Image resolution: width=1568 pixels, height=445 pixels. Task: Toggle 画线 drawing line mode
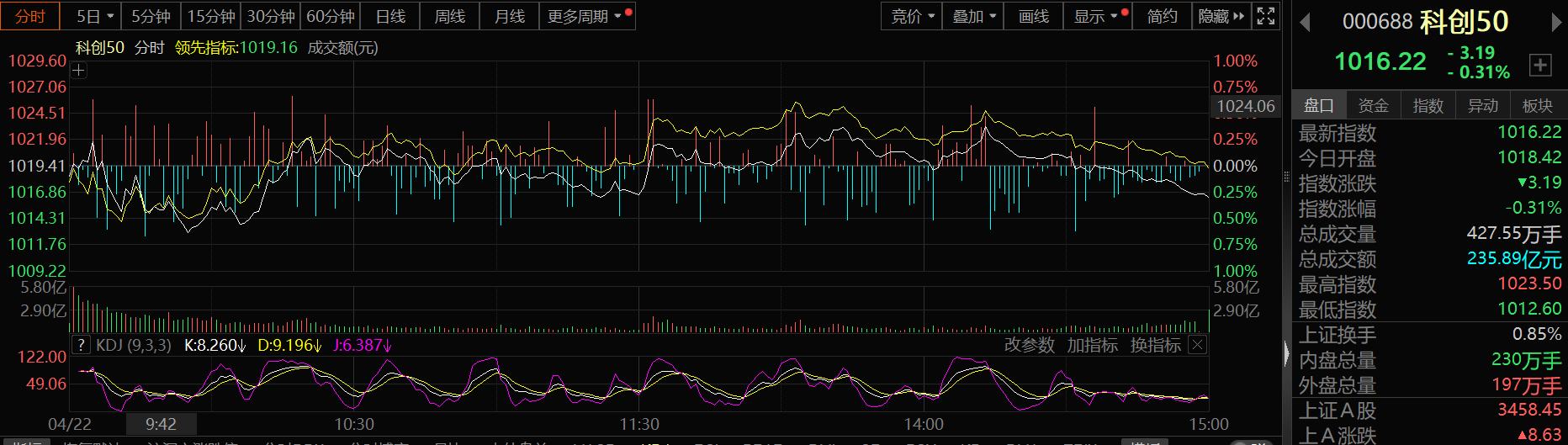pos(1033,16)
